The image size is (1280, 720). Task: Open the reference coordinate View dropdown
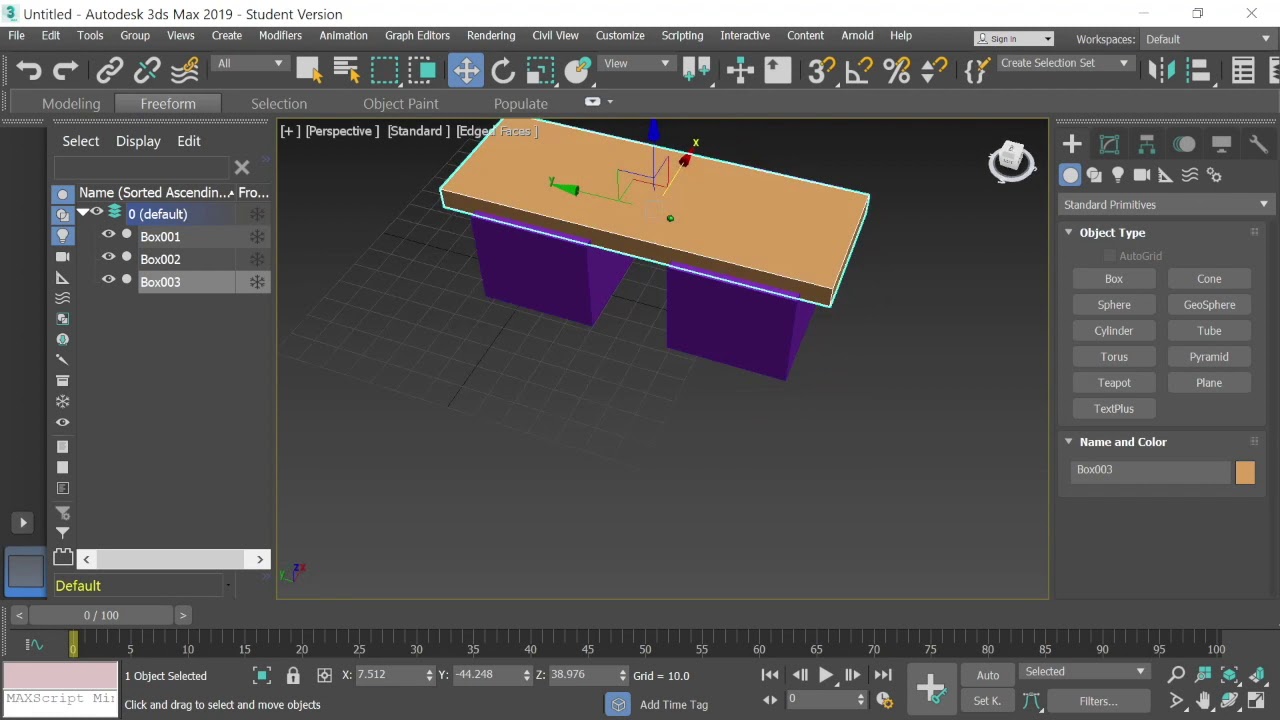pyautogui.click(x=637, y=63)
